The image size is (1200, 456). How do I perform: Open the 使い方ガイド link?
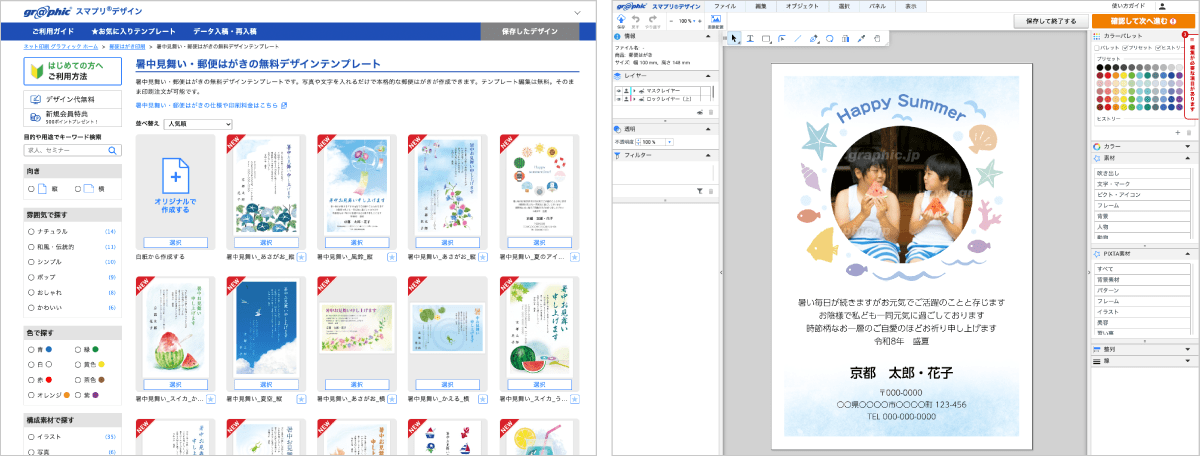1129,6
